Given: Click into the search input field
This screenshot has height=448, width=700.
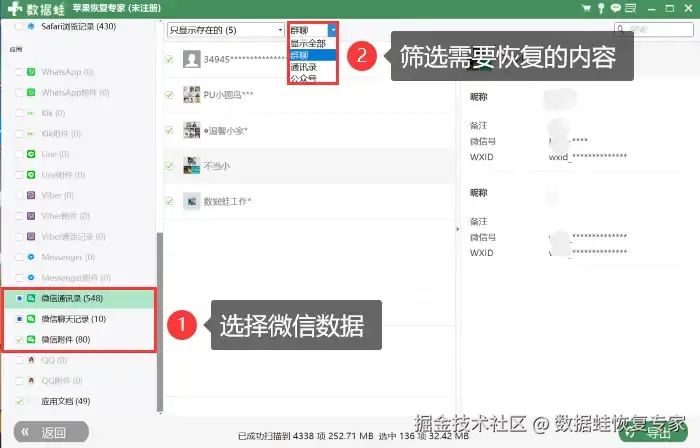Looking at the screenshot, I should [x=654, y=29].
